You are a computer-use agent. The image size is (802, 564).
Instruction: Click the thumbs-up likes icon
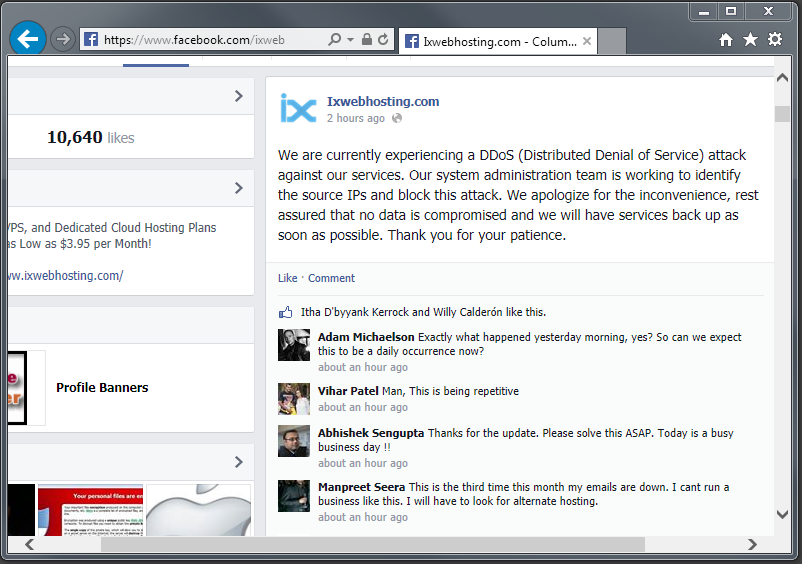point(285,312)
